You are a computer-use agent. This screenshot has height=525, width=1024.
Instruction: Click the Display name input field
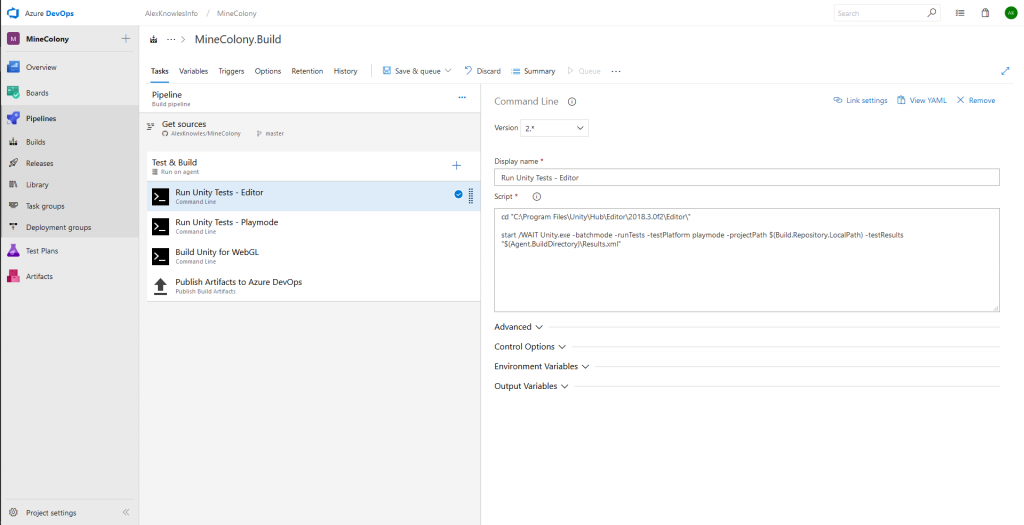click(746, 177)
